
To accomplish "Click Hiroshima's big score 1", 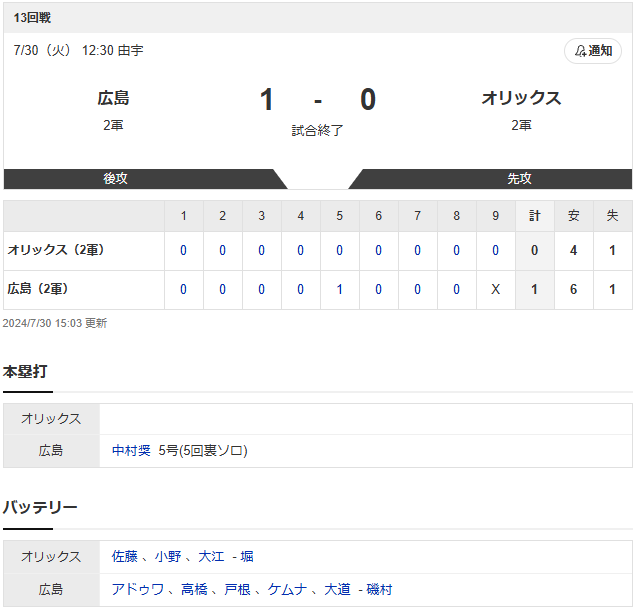I will tap(266, 99).
